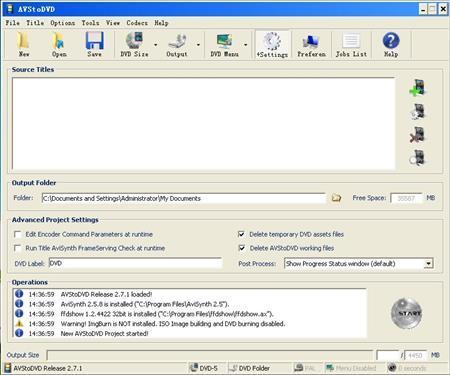Select the 'ffdshow 1.2.4422 32bit is installed' line

coord(167,314)
